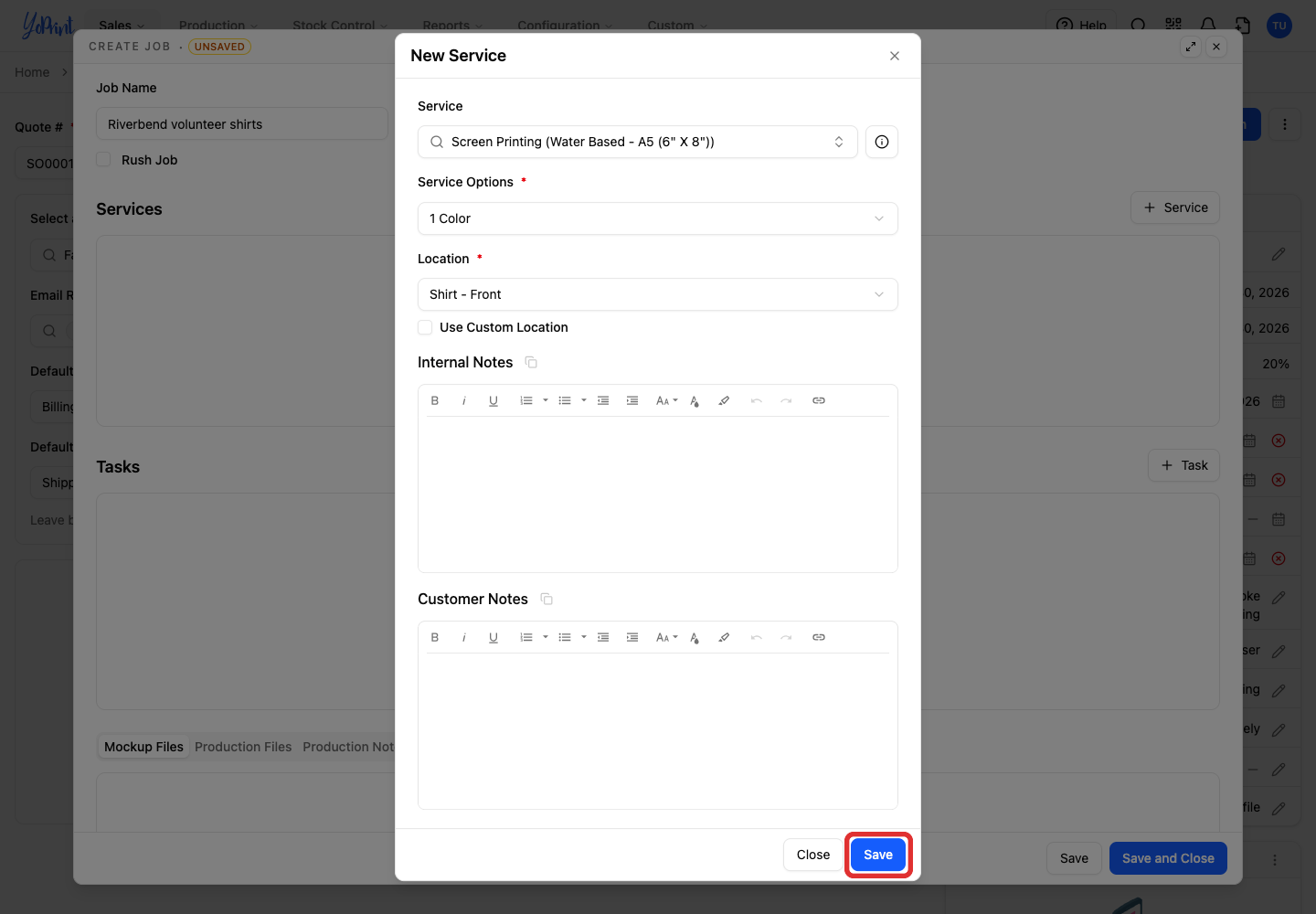Insert a link from the Customer Notes toolbar
Viewport: 1316px width, 914px height.
(x=819, y=637)
